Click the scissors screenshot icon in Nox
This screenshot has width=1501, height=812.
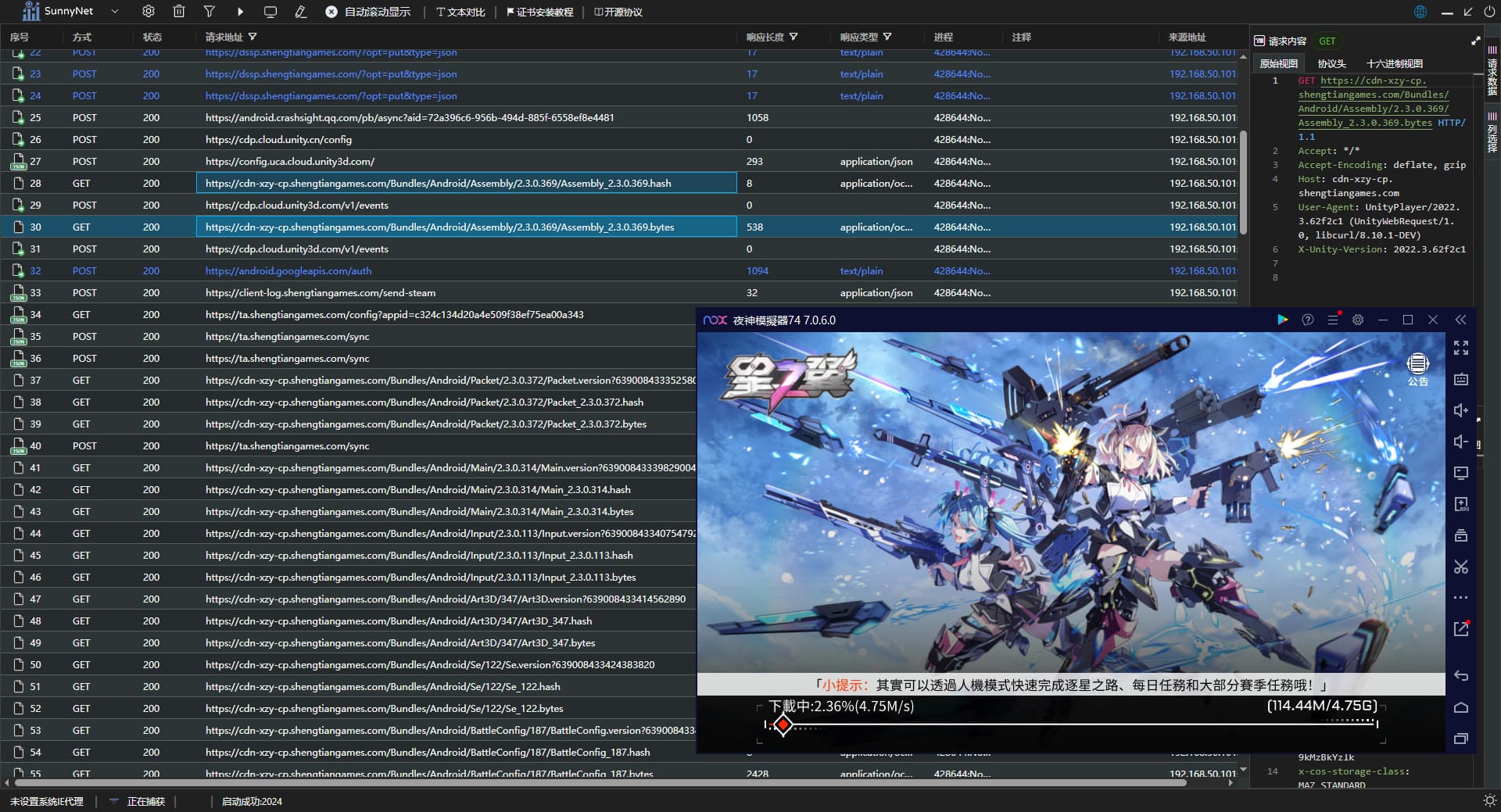[x=1460, y=567]
